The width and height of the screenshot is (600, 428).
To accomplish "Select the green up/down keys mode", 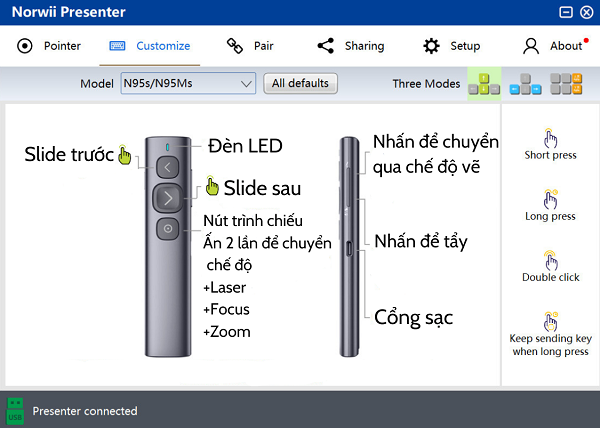I will pyautogui.click(x=484, y=84).
